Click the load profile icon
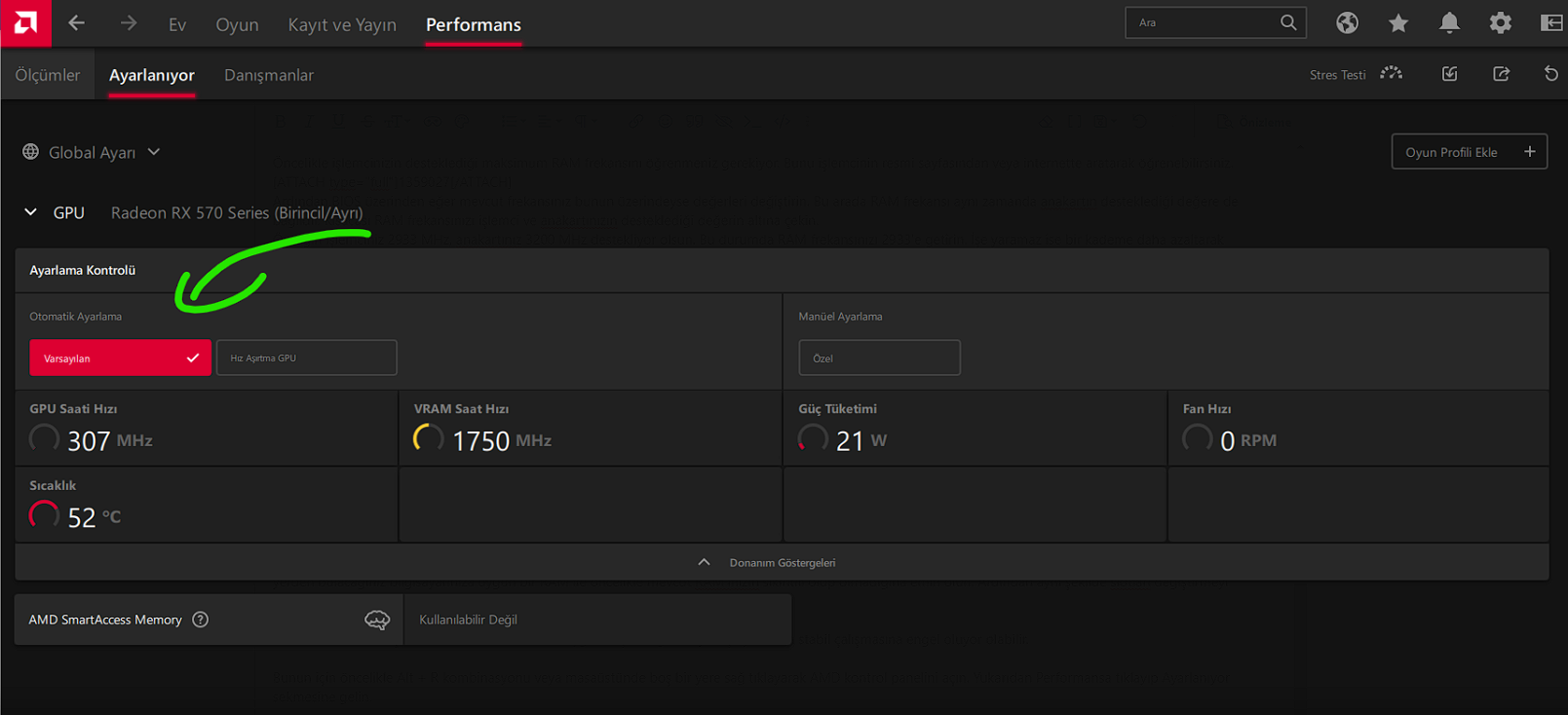The image size is (1568, 715). [x=1450, y=74]
